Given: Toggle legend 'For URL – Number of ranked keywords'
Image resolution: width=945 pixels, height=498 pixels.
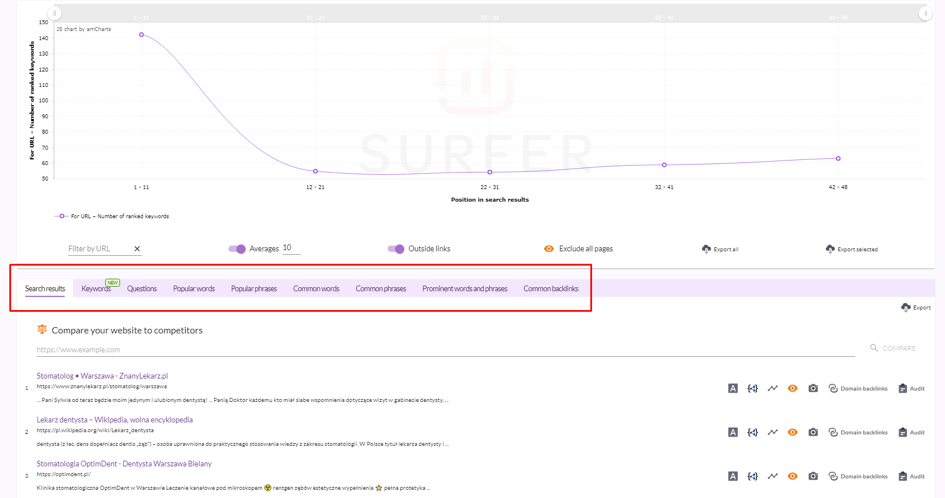Looking at the screenshot, I should click(112, 216).
